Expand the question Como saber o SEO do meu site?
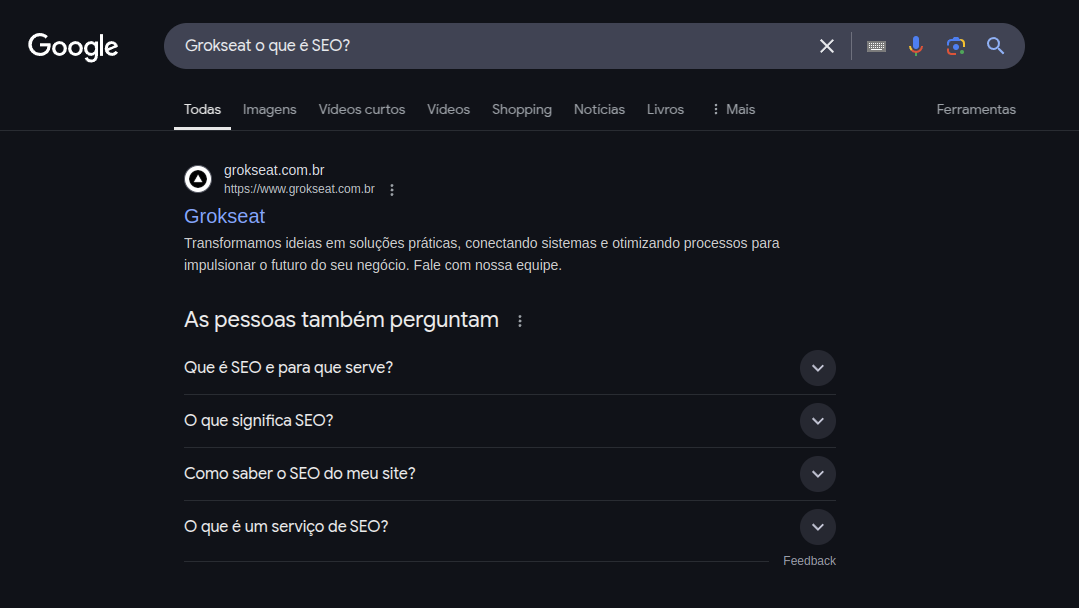Viewport: 1079px width, 608px height. (x=817, y=474)
